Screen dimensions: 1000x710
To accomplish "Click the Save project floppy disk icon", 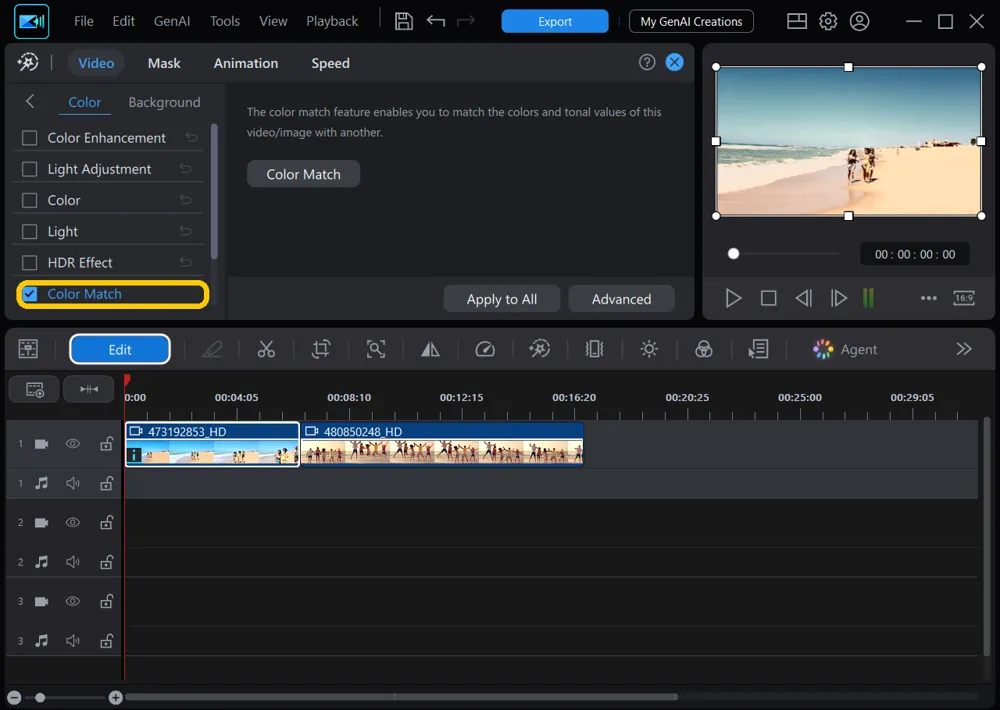I will click(403, 21).
